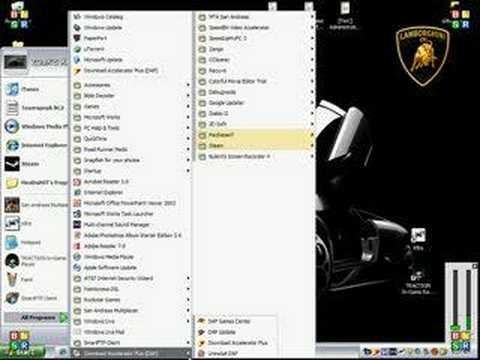Image resolution: width=480 pixels, height=360 pixels.
Task: Adjust the left volume meter slider
Action: point(455,300)
